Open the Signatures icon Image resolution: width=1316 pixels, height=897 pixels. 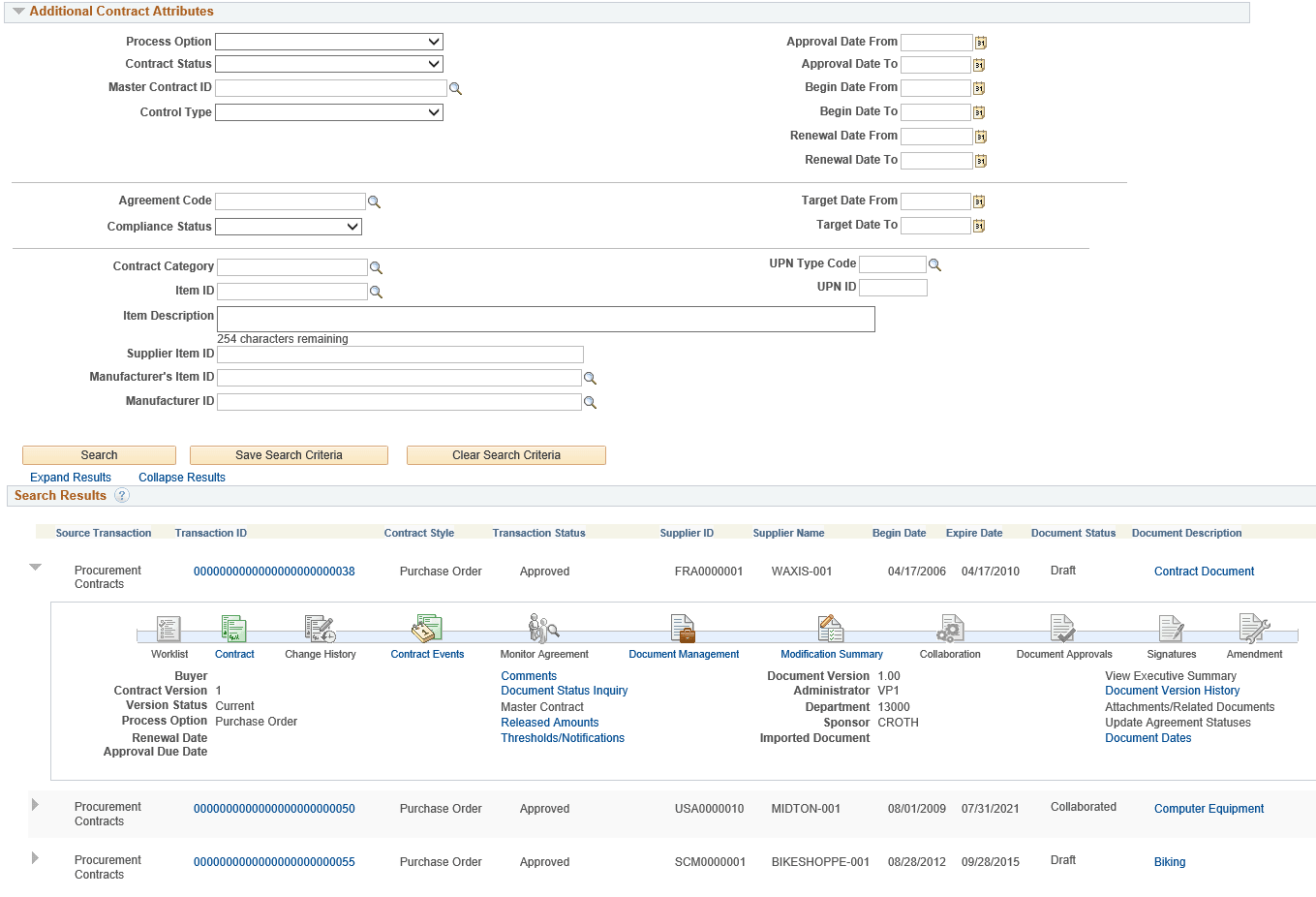[x=1171, y=628]
